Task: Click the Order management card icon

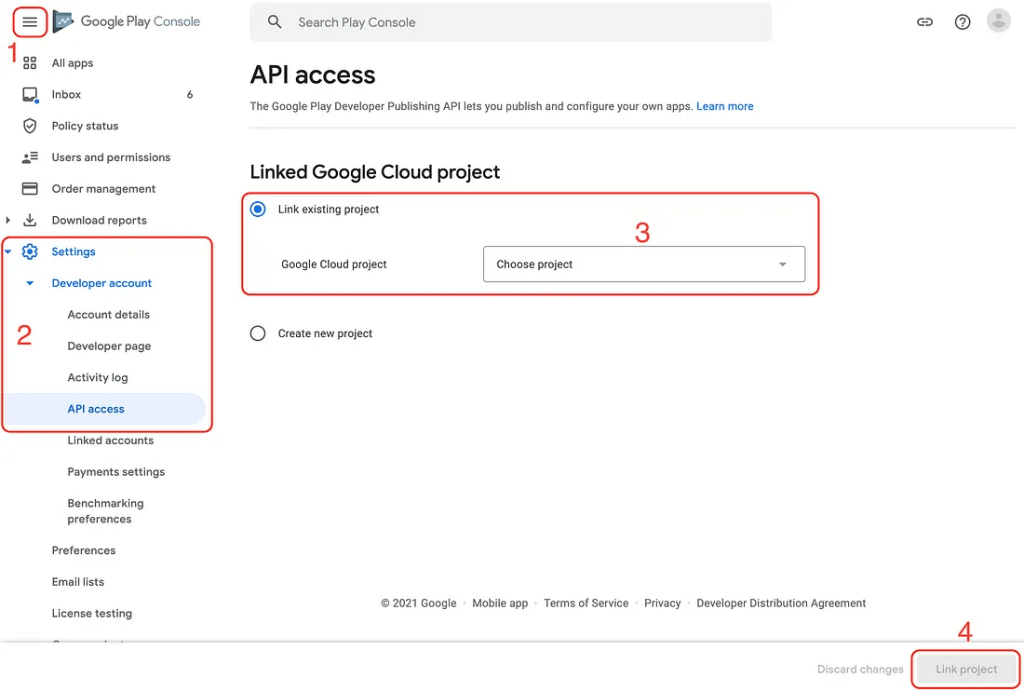Action: pyautogui.click(x=29, y=189)
